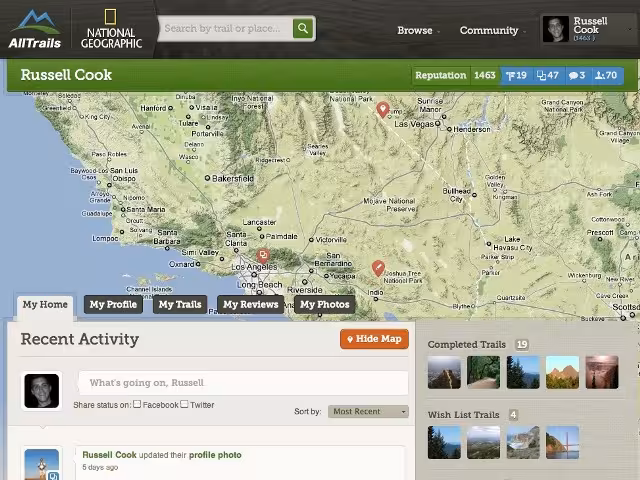This screenshot has width=640, height=480.
Task: Open the profile photo link
Action: tap(215, 455)
